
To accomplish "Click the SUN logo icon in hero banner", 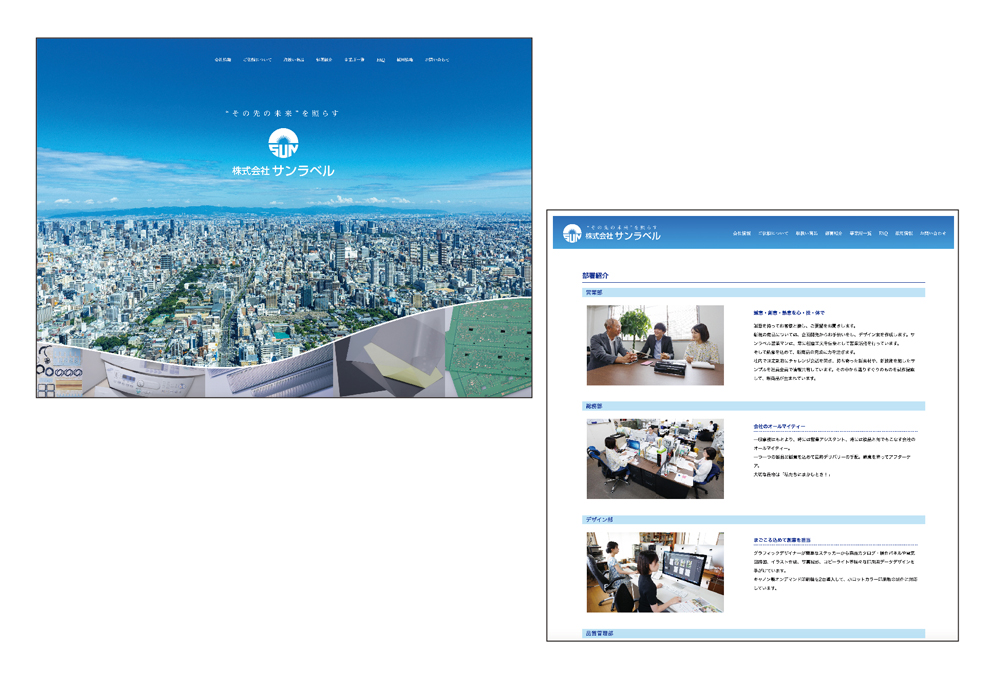I will 283,143.
